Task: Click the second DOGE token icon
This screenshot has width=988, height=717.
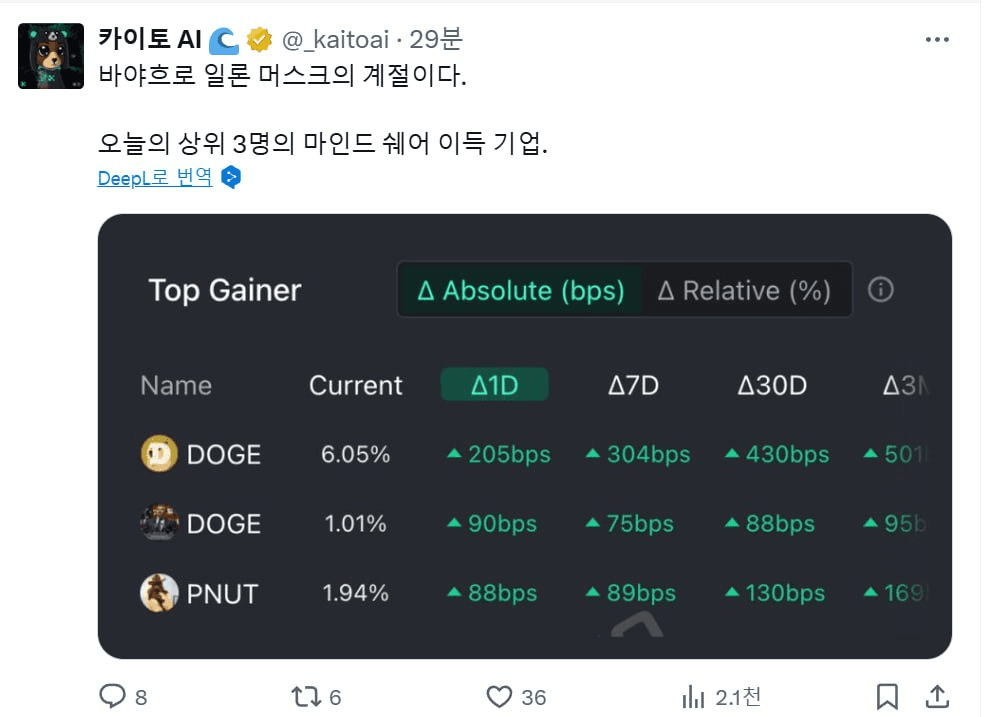Action: click(159, 523)
